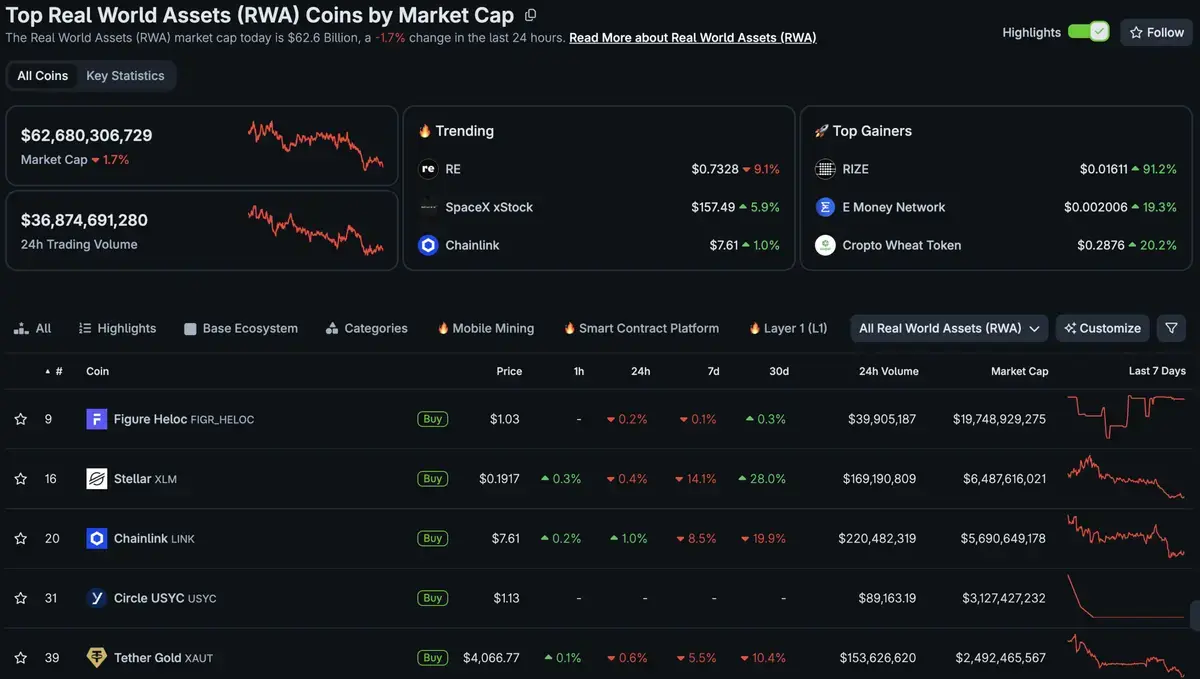Open the Market Cap sparkline chart
1200x679 pixels.
tap(316, 145)
